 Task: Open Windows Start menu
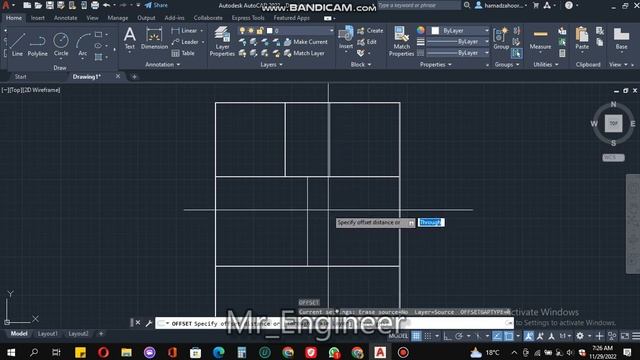(11, 352)
